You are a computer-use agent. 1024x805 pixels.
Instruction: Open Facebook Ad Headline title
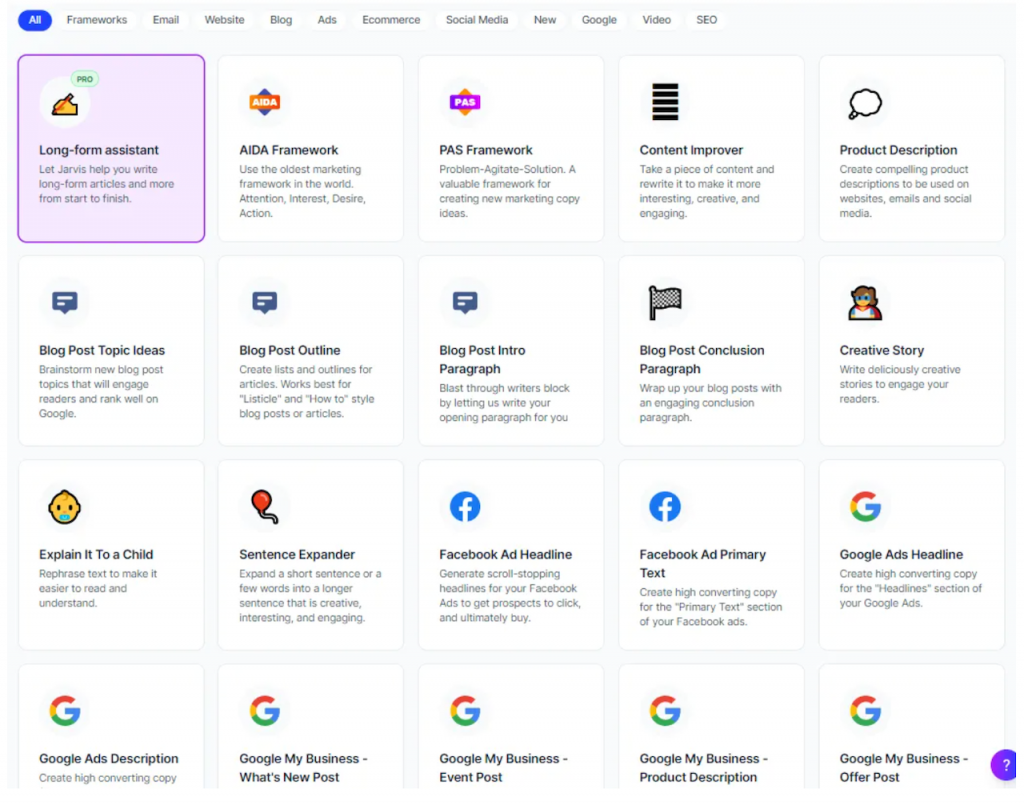(x=505, y=554)
